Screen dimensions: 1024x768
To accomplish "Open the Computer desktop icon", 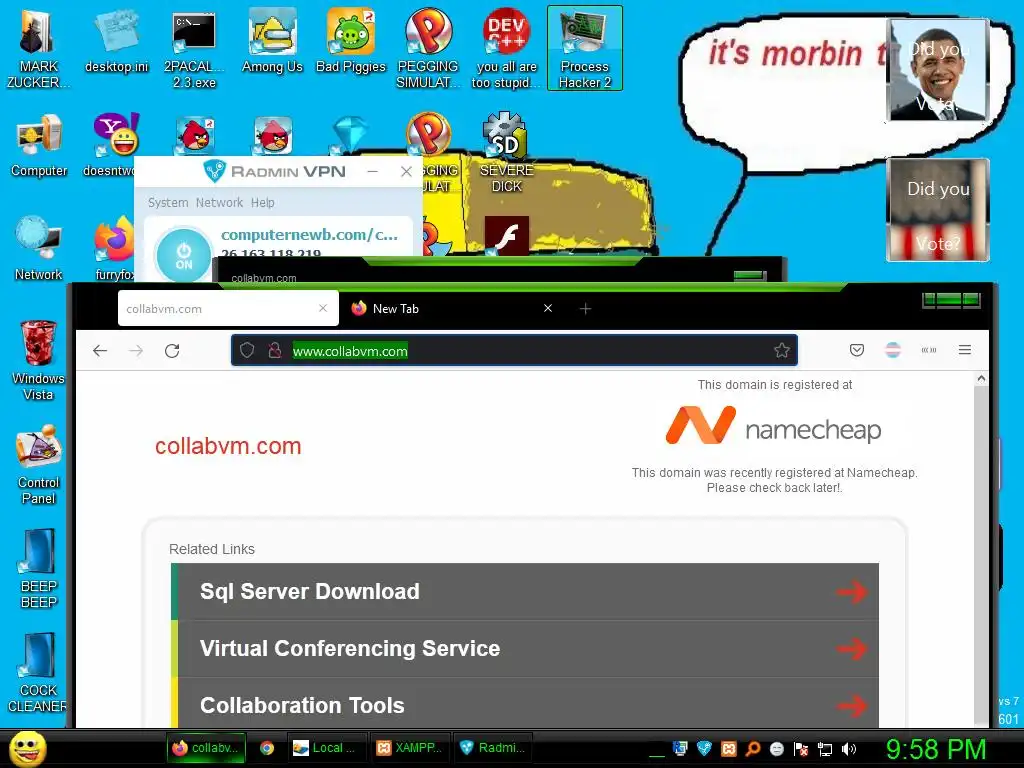I will (x=39, y=145).
